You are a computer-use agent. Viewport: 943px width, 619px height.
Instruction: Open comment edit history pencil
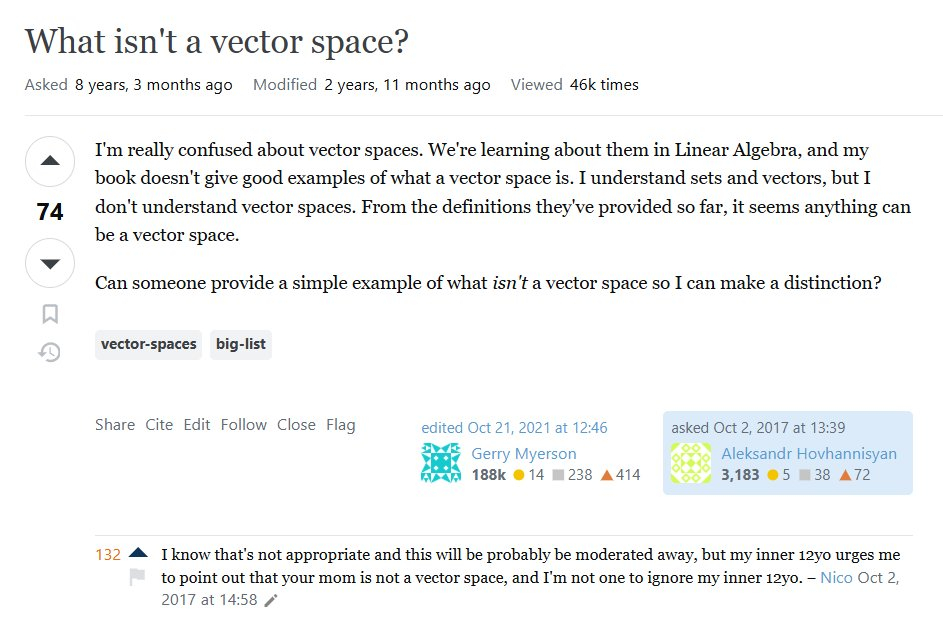[271, 601]
